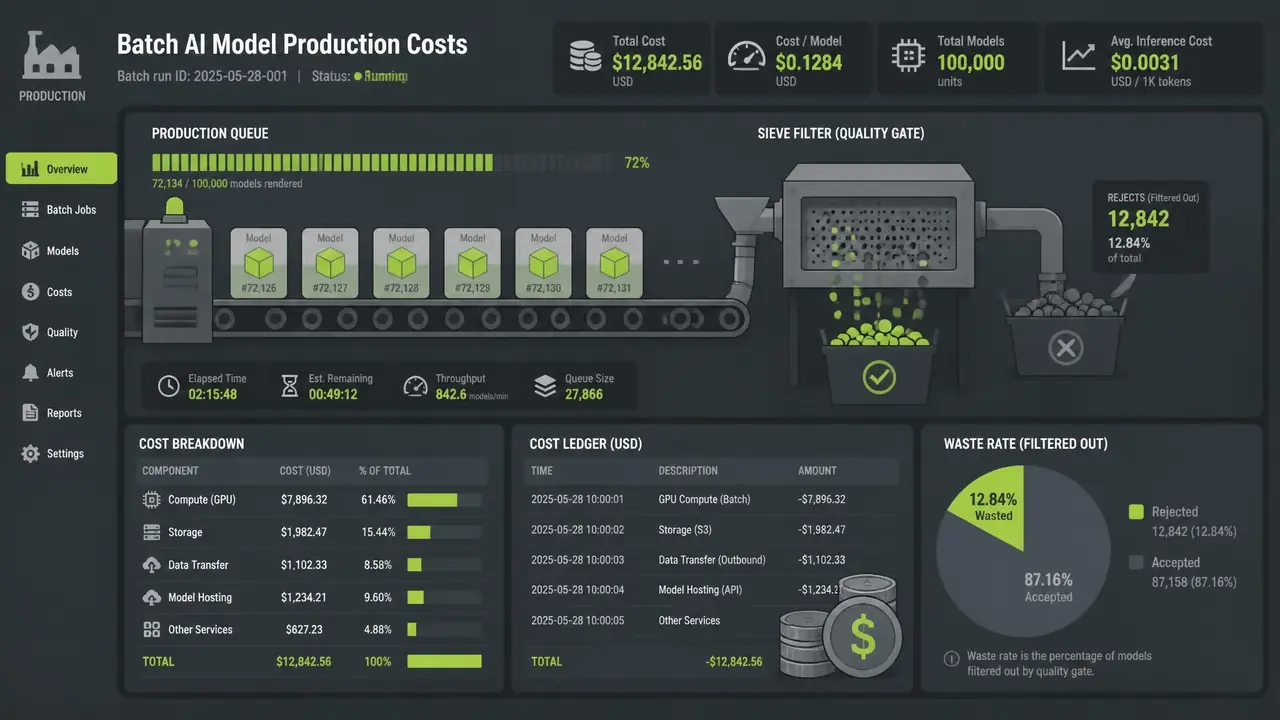Click the Running status text
Viewport: 1280px width, 720px height.
click(385, 76)
